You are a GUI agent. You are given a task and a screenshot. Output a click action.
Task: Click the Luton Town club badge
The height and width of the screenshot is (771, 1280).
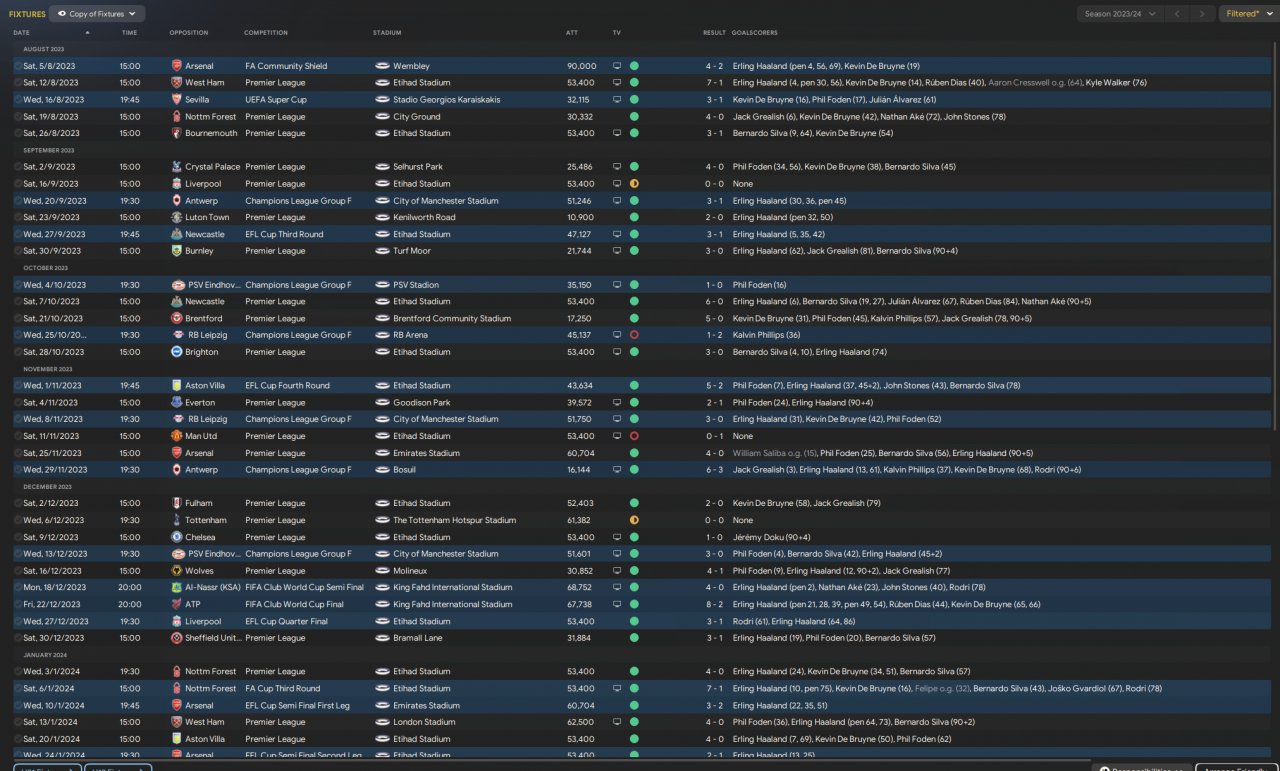point(177,217)
